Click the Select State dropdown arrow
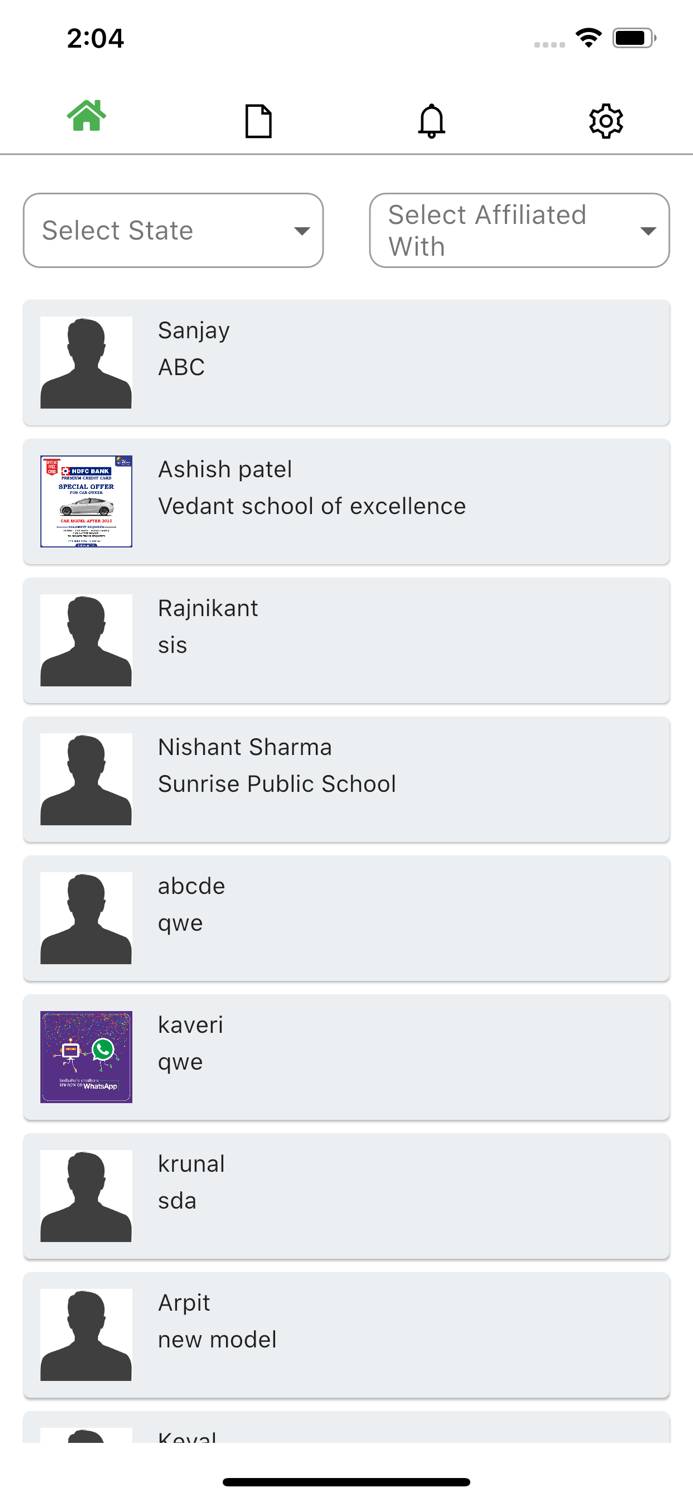 [301, 230]
